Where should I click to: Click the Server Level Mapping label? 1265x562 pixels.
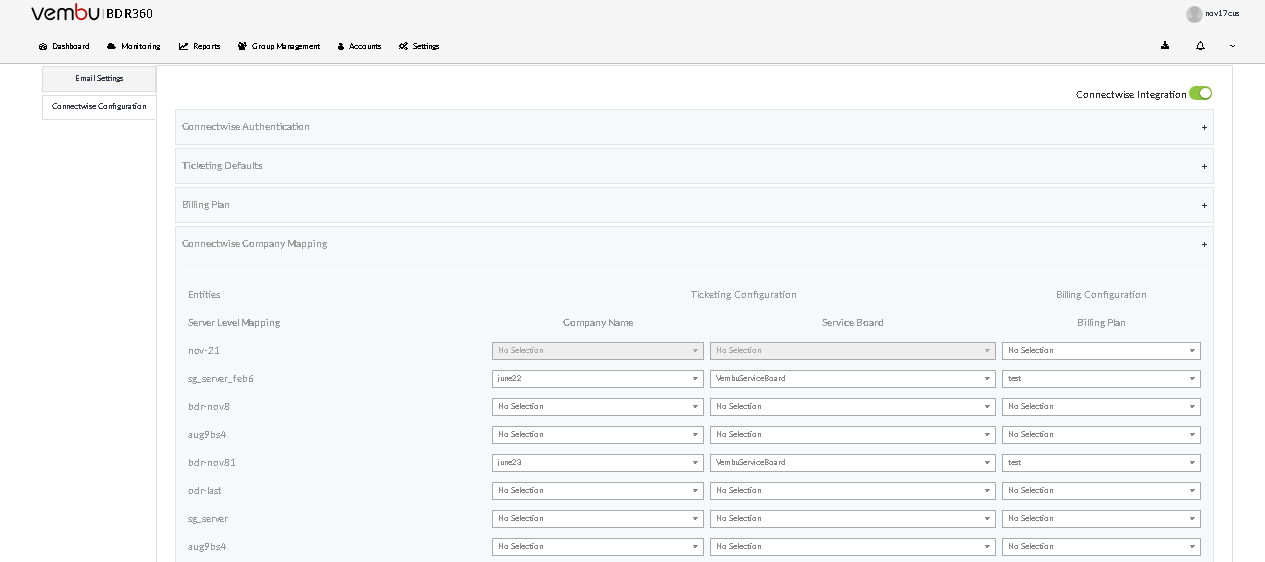(x=234, y=323)
